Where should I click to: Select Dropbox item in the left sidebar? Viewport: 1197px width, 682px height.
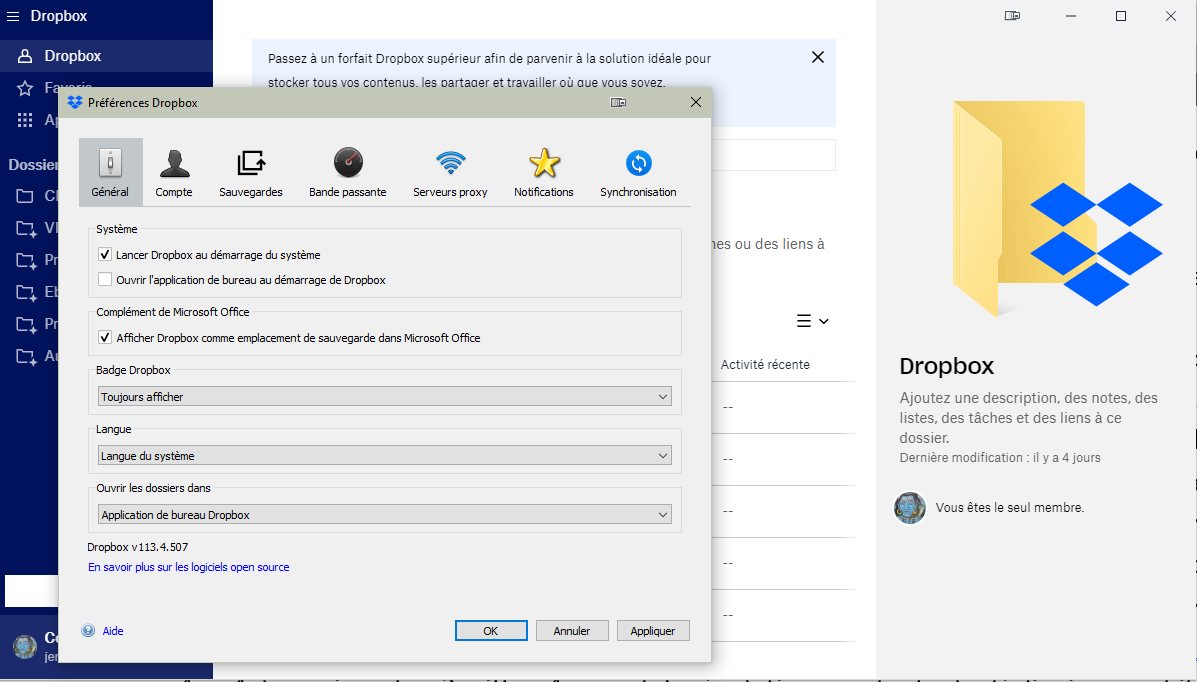pos(106,56)
